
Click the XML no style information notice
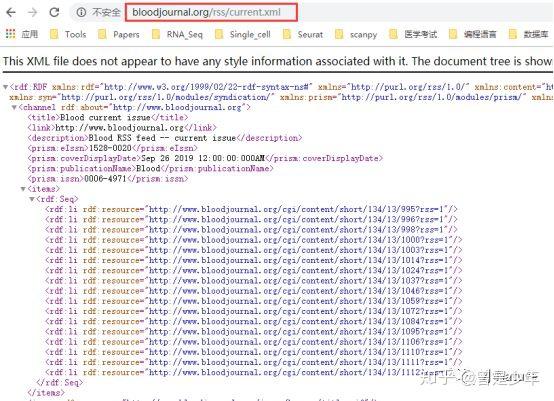278,61
